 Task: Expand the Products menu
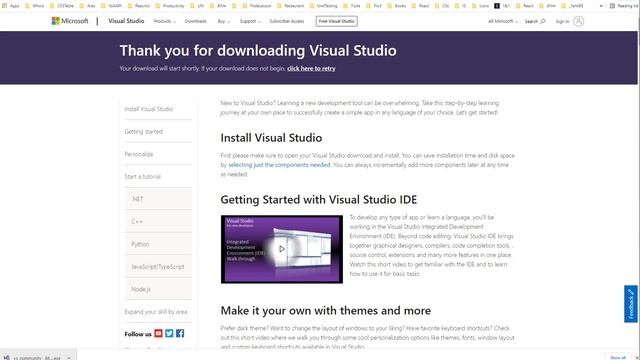[164, 21]
